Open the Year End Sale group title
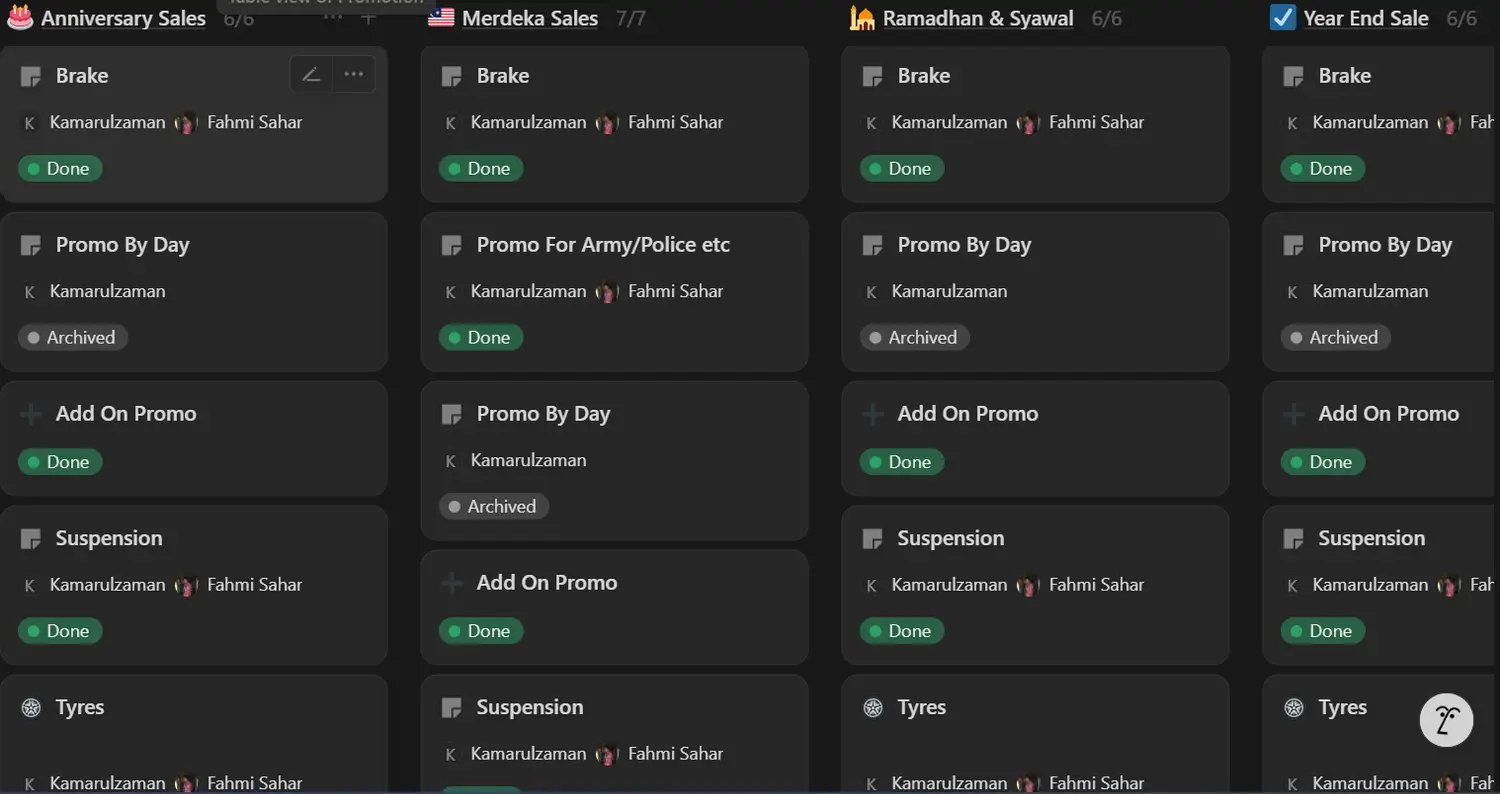Screen dimensions: 1500x794 [1366, 18]
